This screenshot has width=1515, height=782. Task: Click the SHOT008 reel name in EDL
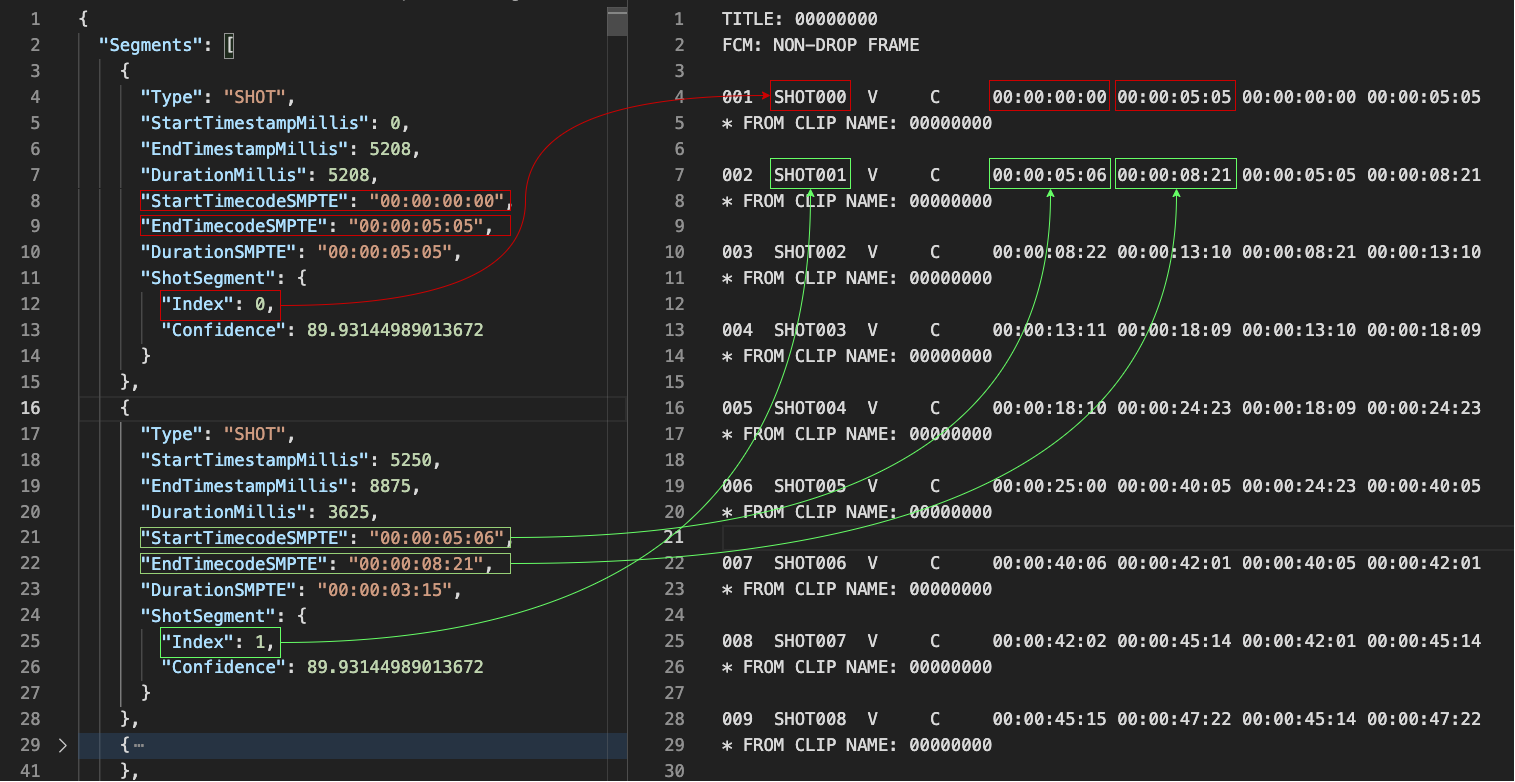pyautogui.click(x=810, y=719)
